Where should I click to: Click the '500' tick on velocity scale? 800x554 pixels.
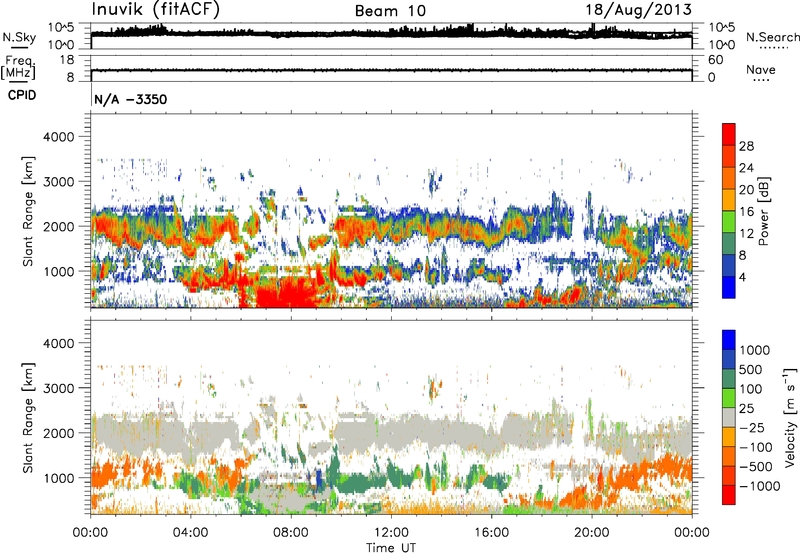point(750,369)
